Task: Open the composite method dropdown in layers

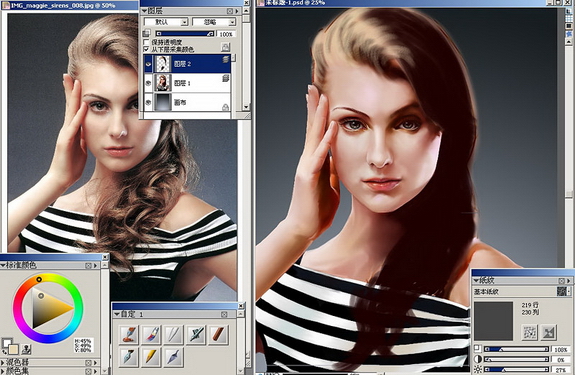Action: click(x=166, y=22)
